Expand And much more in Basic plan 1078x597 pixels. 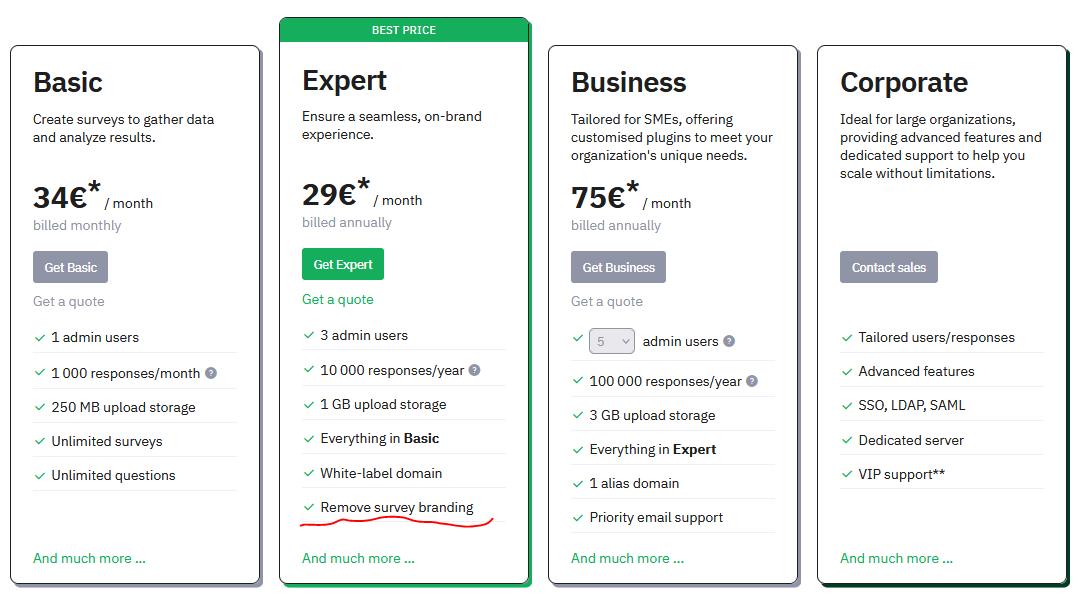pyautogui.click(x=89, y=558)
